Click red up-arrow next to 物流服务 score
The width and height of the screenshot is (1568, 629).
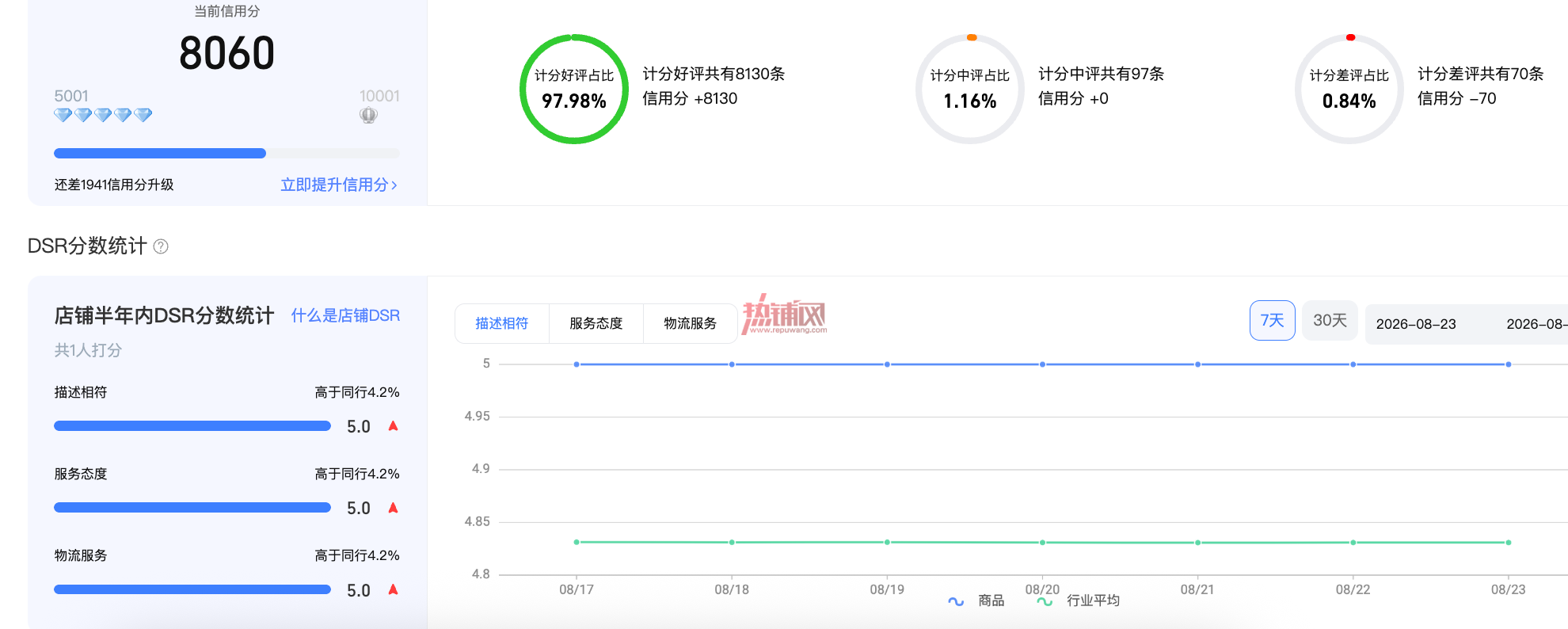393,589
